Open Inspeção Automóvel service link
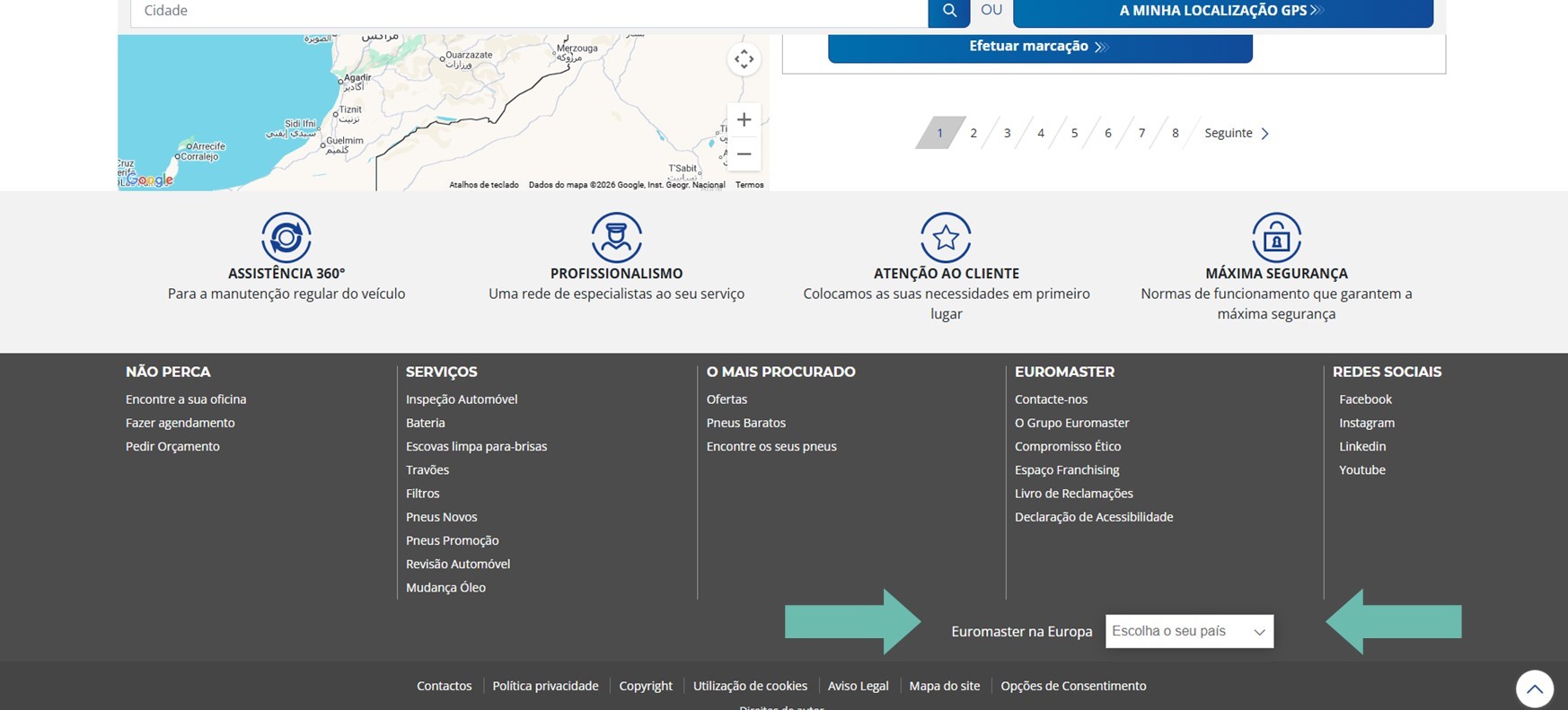The width and height of the screenshot is (1568, 710). pyautogui.click(x=462, y=399)
